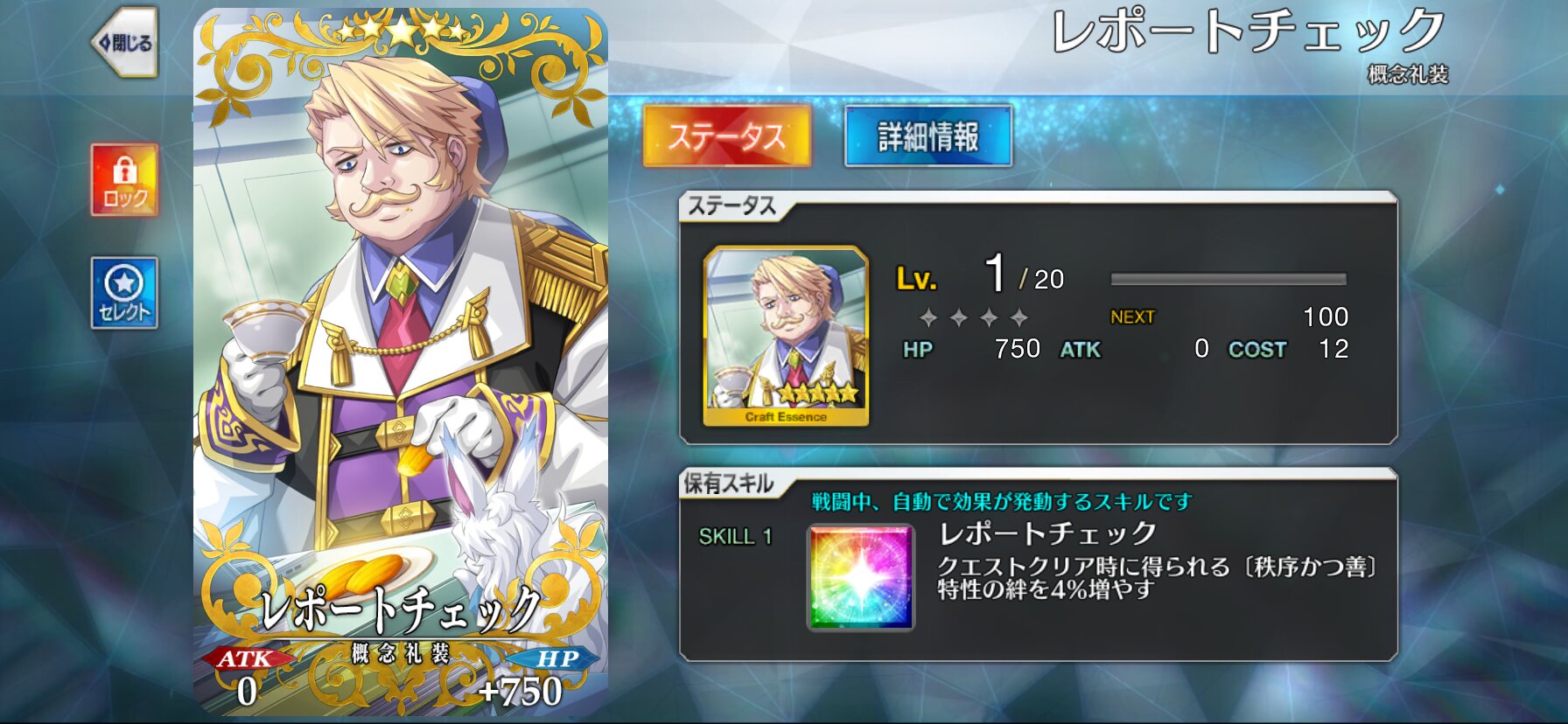Select the rainbow skill icon
The height and width of the screenshot is (724, 1568).
861,576
